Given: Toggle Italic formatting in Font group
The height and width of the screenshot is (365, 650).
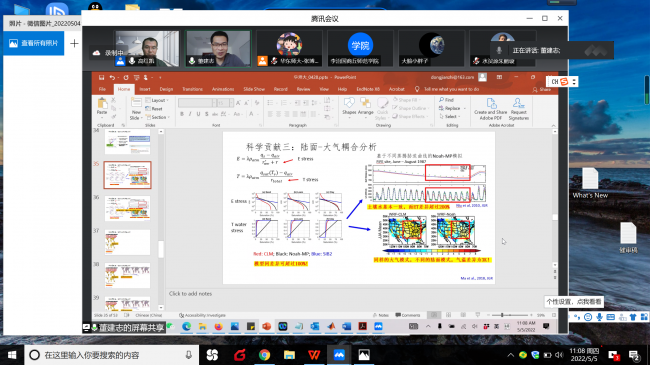Looking at the screenshot, I should 190,114.
